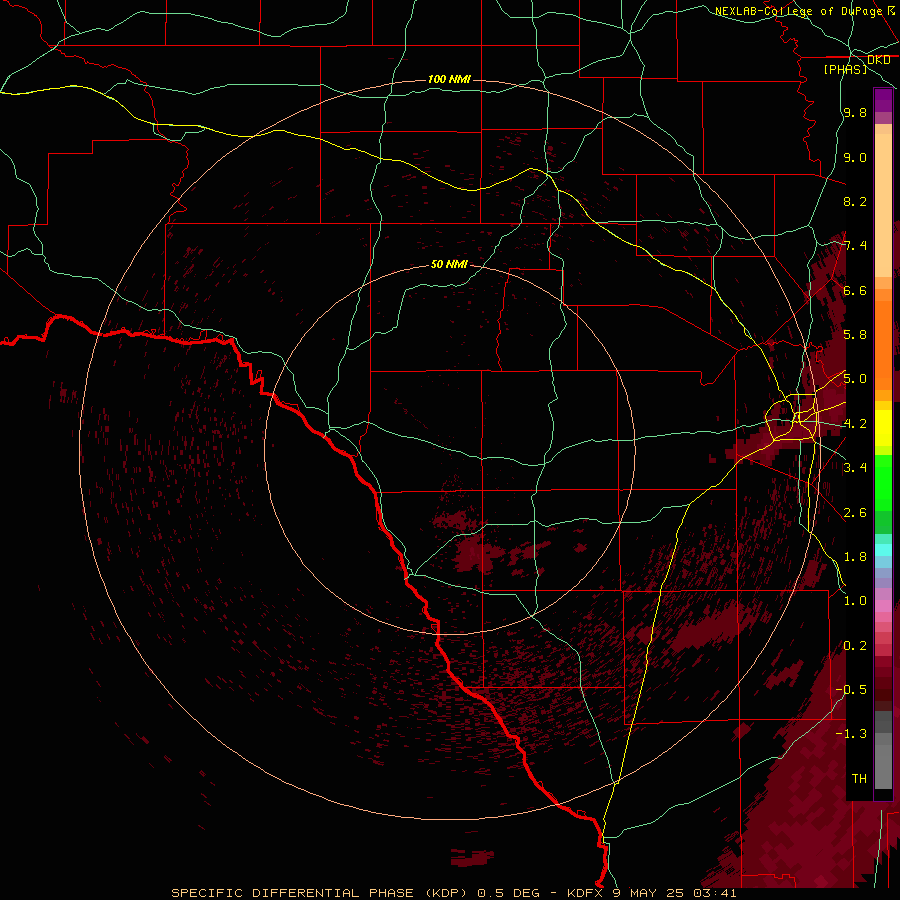This screenshot has width=900, height=900.
Task: Click the 2.6 scale value
Action: (x=855, y=513)
